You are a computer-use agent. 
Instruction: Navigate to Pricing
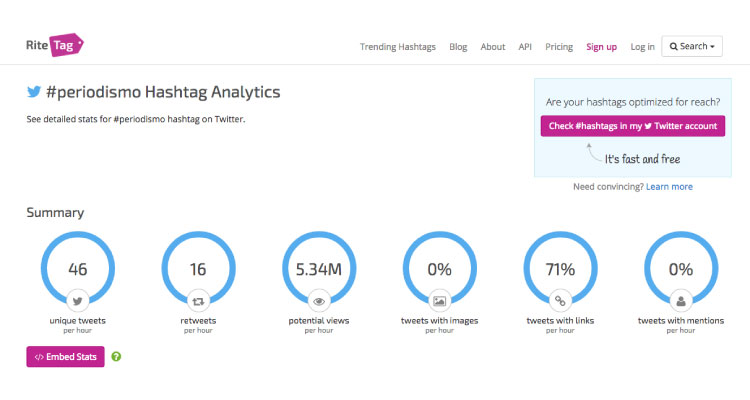point(559,47)
